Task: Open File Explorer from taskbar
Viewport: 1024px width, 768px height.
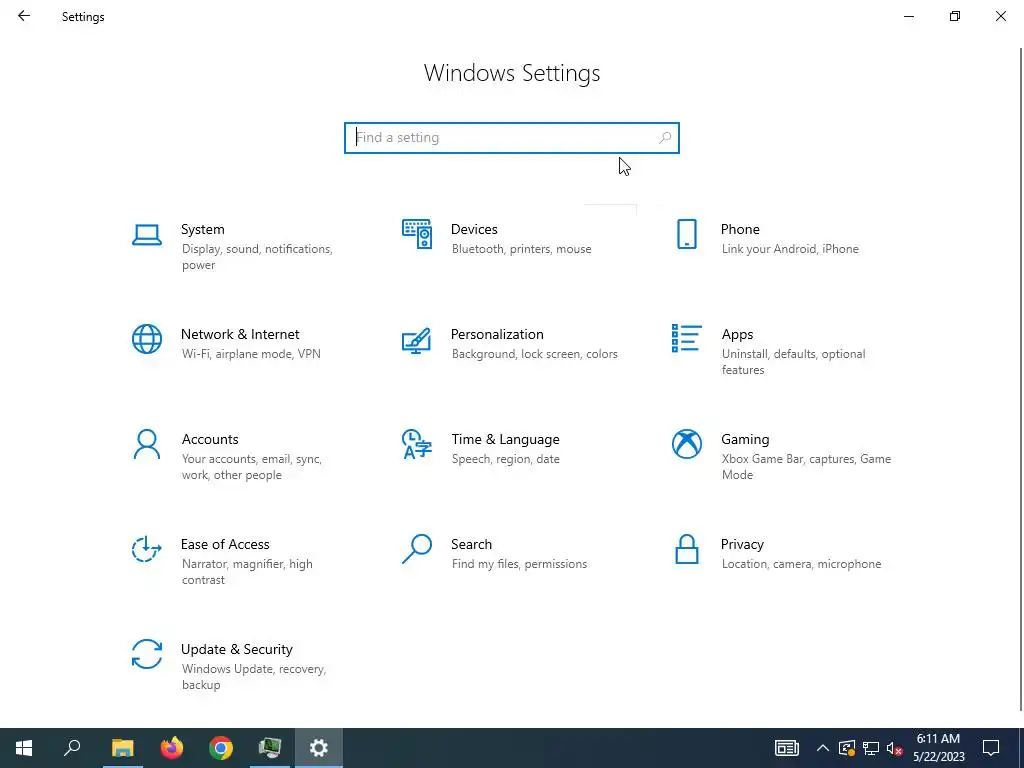Action: pos(123,748)
